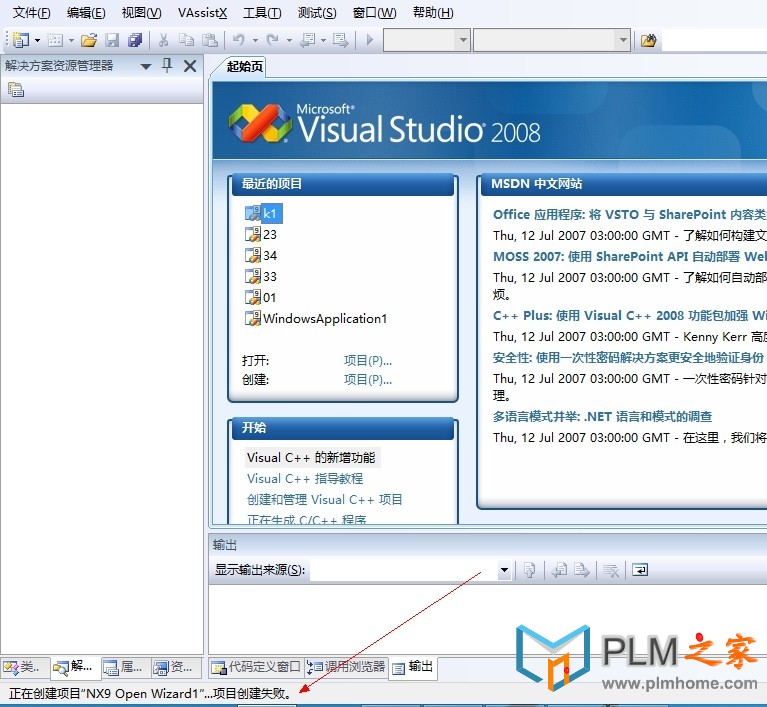Switch to the 属... properties tab
This screenshot has width=767, height=707.
pyautogui.click(x=124, y=667)
